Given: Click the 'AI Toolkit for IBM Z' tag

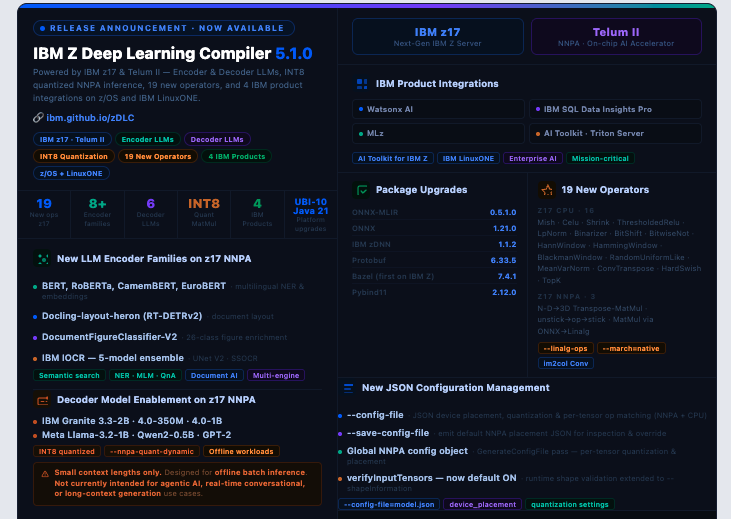Looking at the screenshot, I should coord(393,159).
